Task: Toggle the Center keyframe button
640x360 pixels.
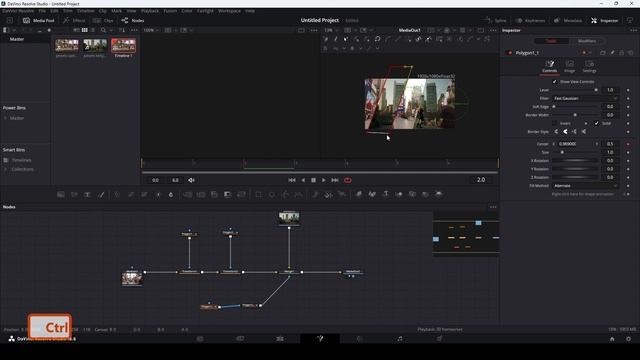Action: [x=628, y=144]
